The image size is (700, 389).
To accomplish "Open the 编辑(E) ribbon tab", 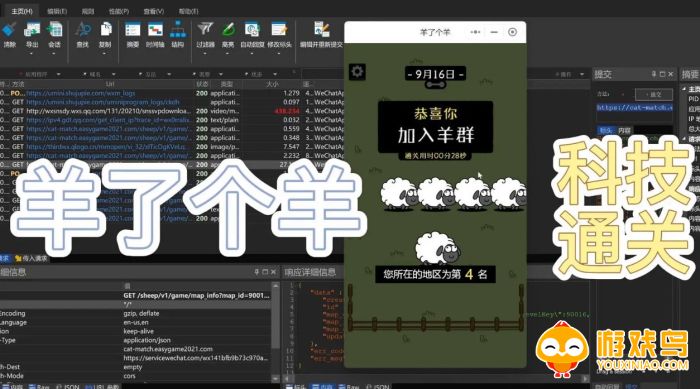I will (x=57, y=11).
